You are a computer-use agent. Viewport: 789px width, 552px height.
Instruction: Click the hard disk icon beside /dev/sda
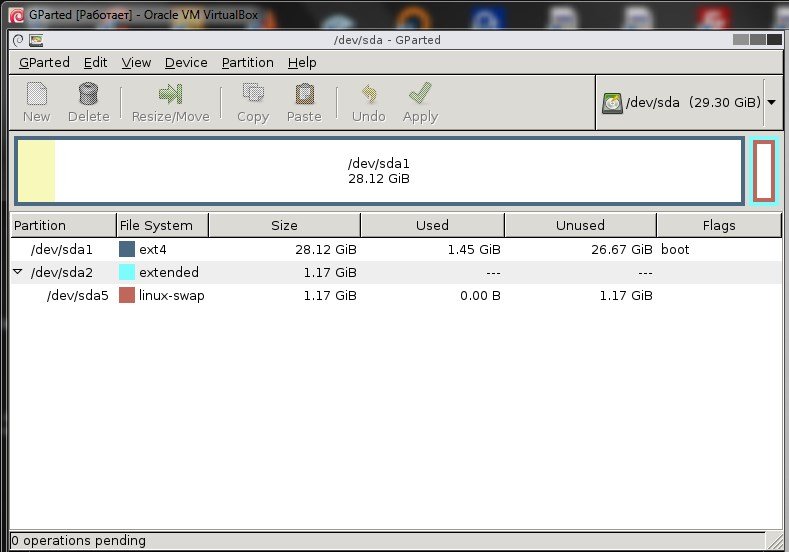611,103
